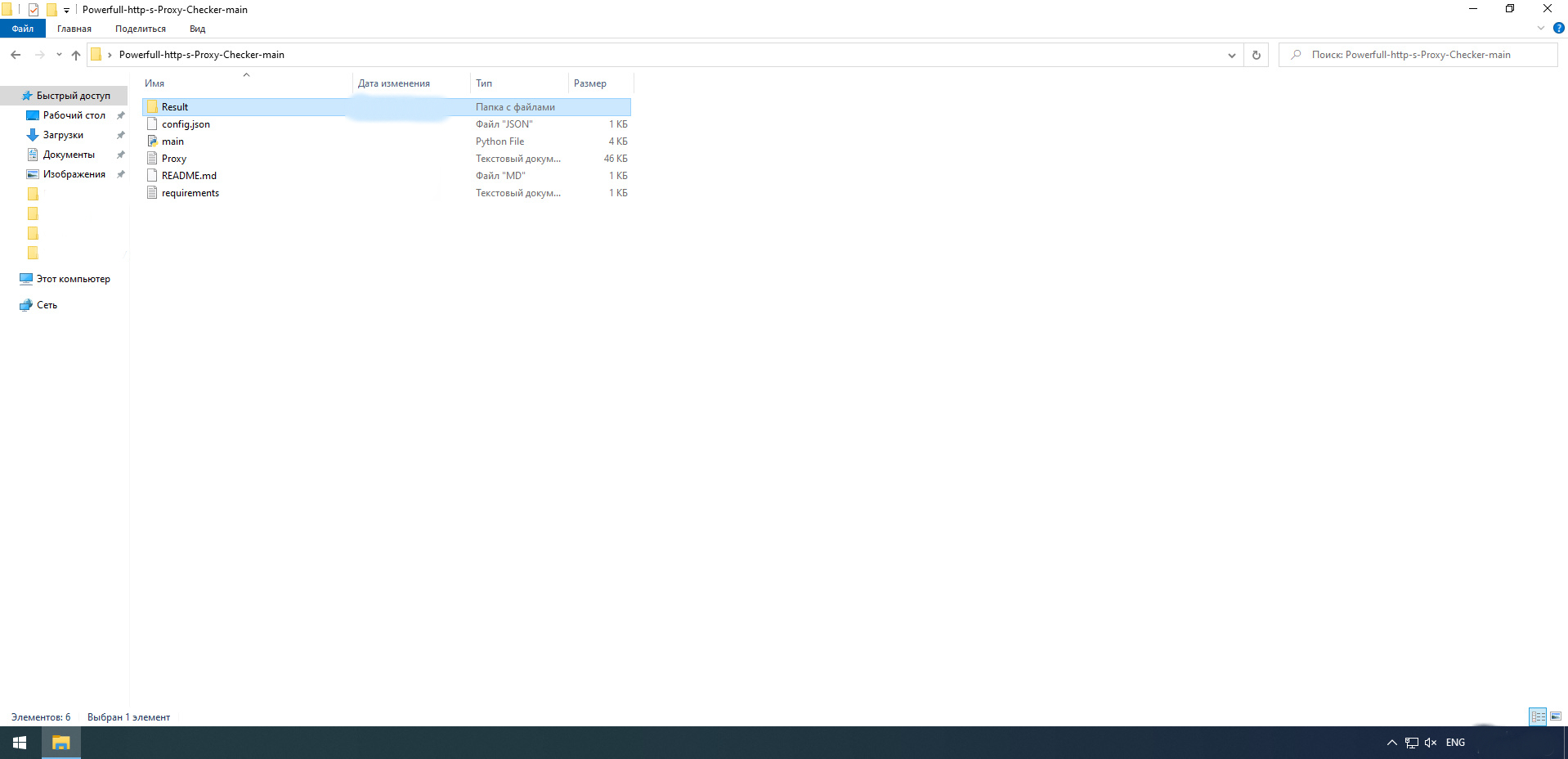The image size is (1568, 759).
Task: Select the main Python file icon
Action: click(x=152, y=141)
